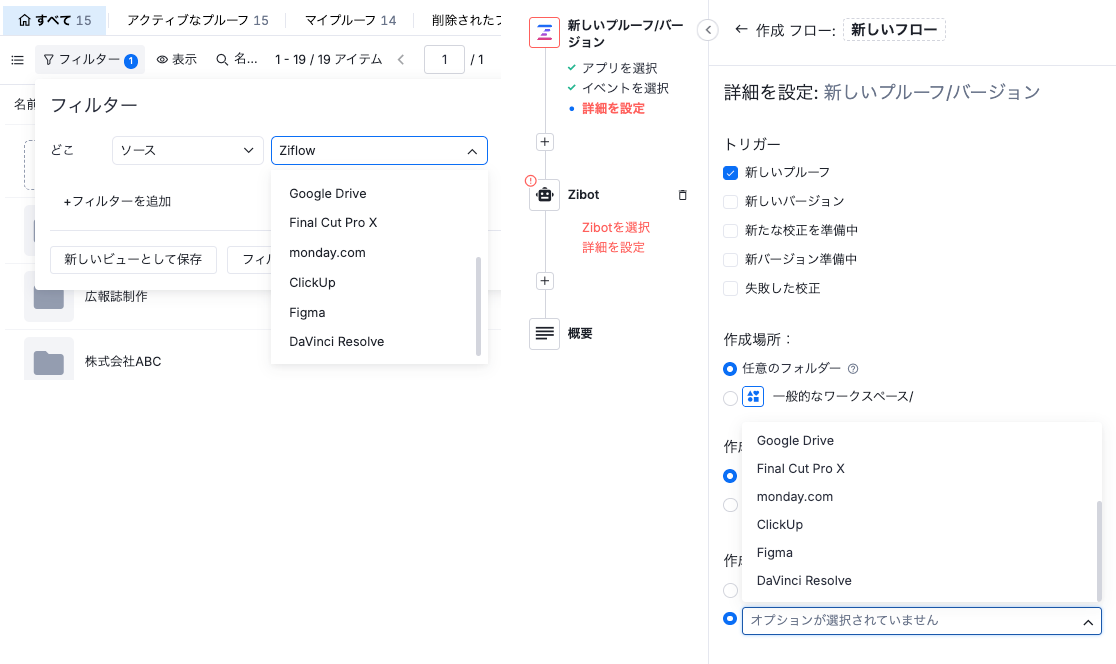Click scrollbar in flow details dropdown list
The height and width of the screenshot is (664, 1116).
pyautogui.click(x=1099, y=551)
